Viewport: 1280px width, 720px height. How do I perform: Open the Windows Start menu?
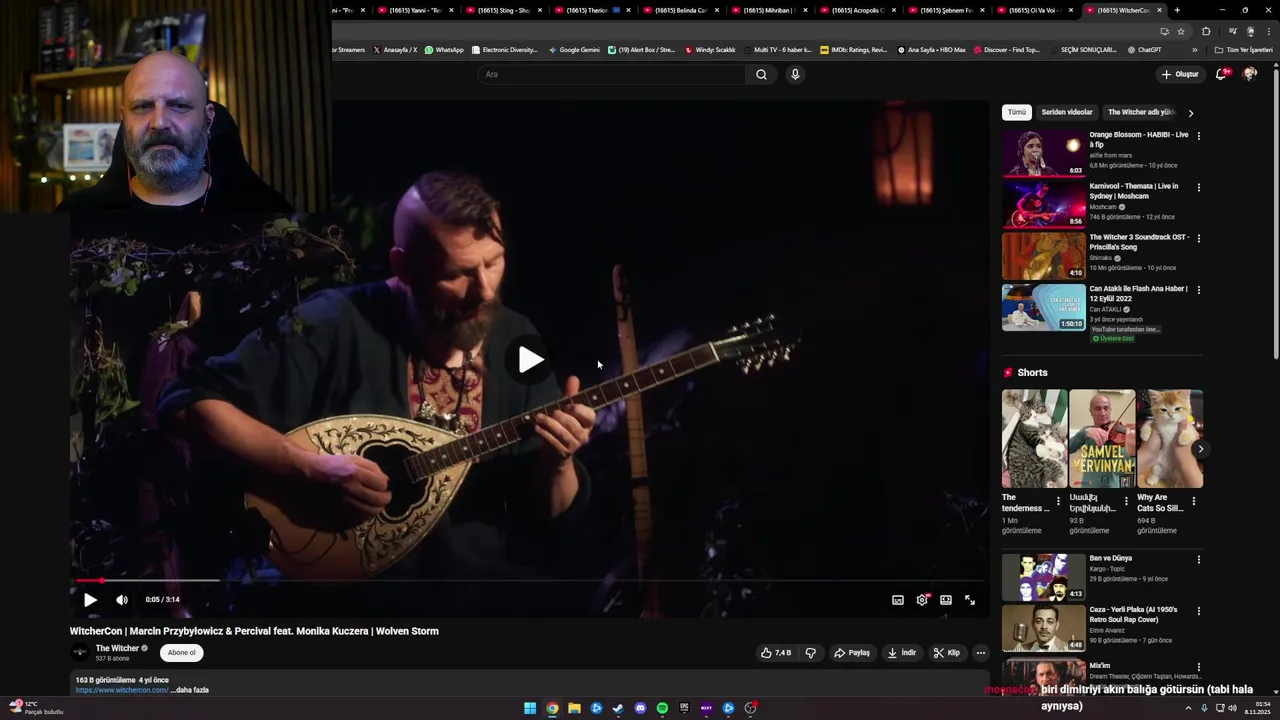530,708
